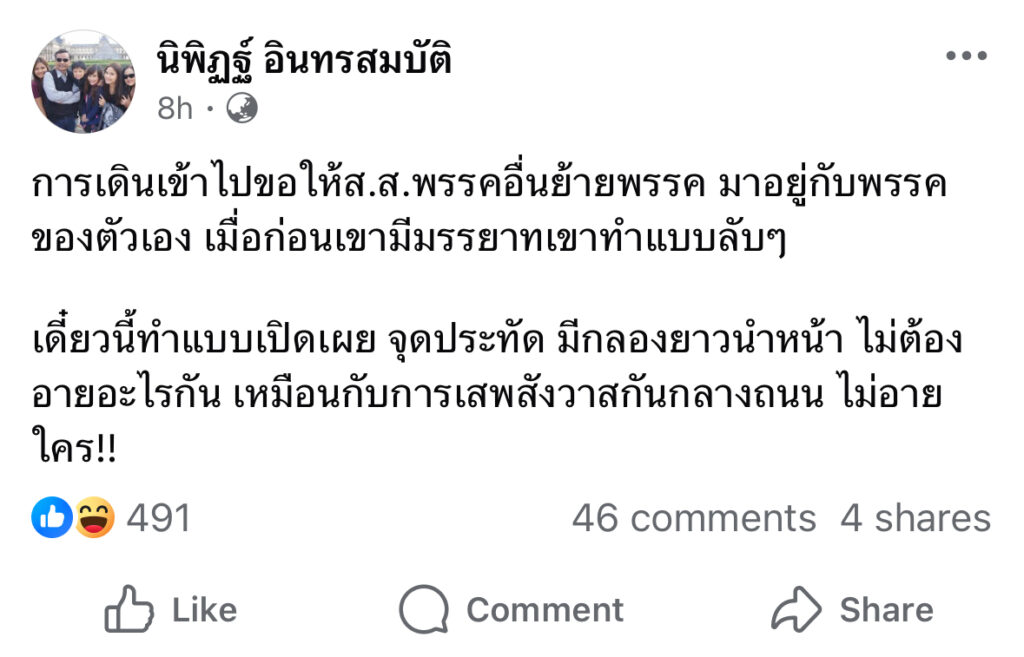This screenshot has height=657, width=1024.
Task: Click the blue thumbs-up reaction icon
Action: (50, 518)
